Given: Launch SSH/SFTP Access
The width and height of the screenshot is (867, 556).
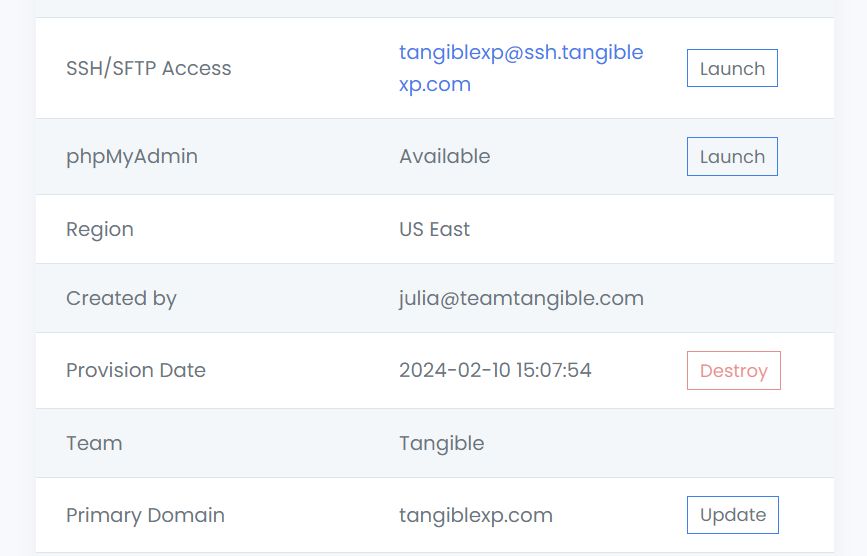Looking at the screenshot, I should (732, 69).
